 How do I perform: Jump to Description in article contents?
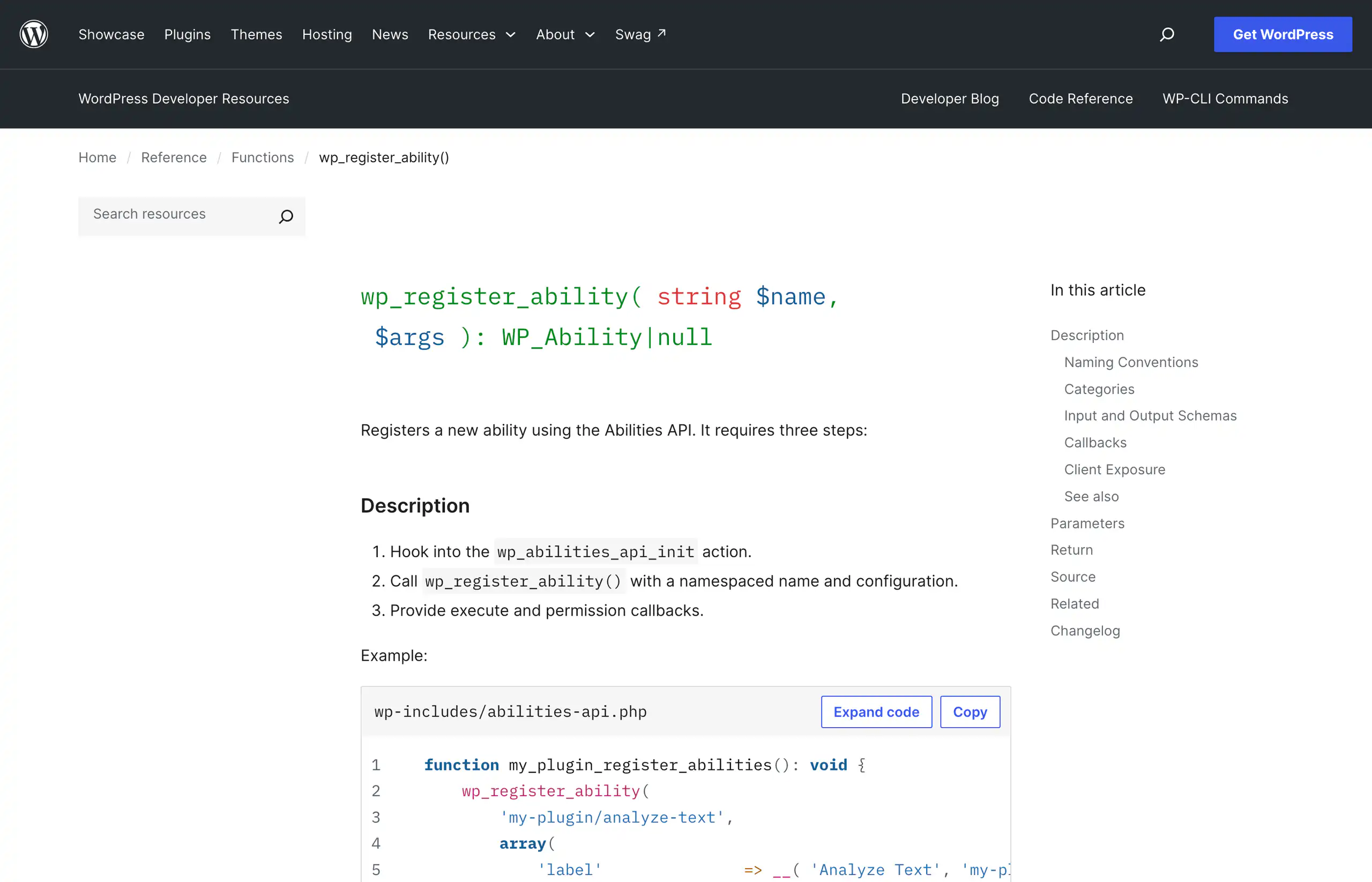1087,335
